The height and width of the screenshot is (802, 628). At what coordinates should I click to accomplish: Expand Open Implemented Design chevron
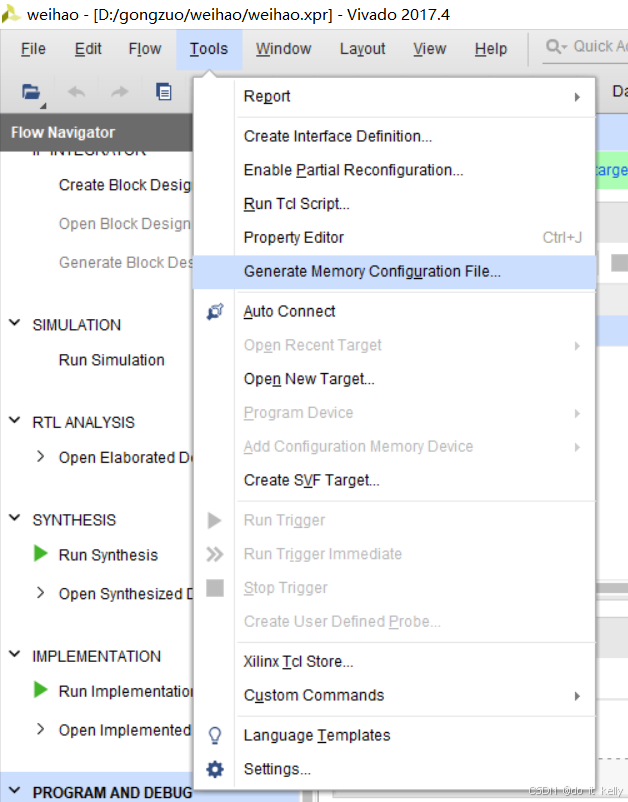[x=40, y=729]
